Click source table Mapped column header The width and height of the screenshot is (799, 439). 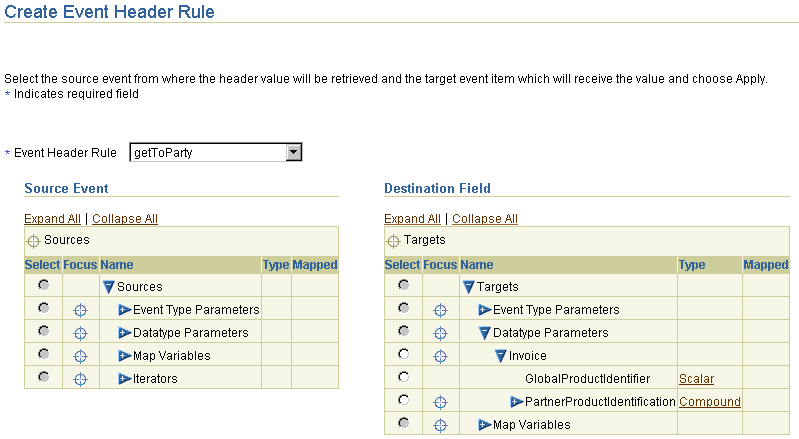315,265
